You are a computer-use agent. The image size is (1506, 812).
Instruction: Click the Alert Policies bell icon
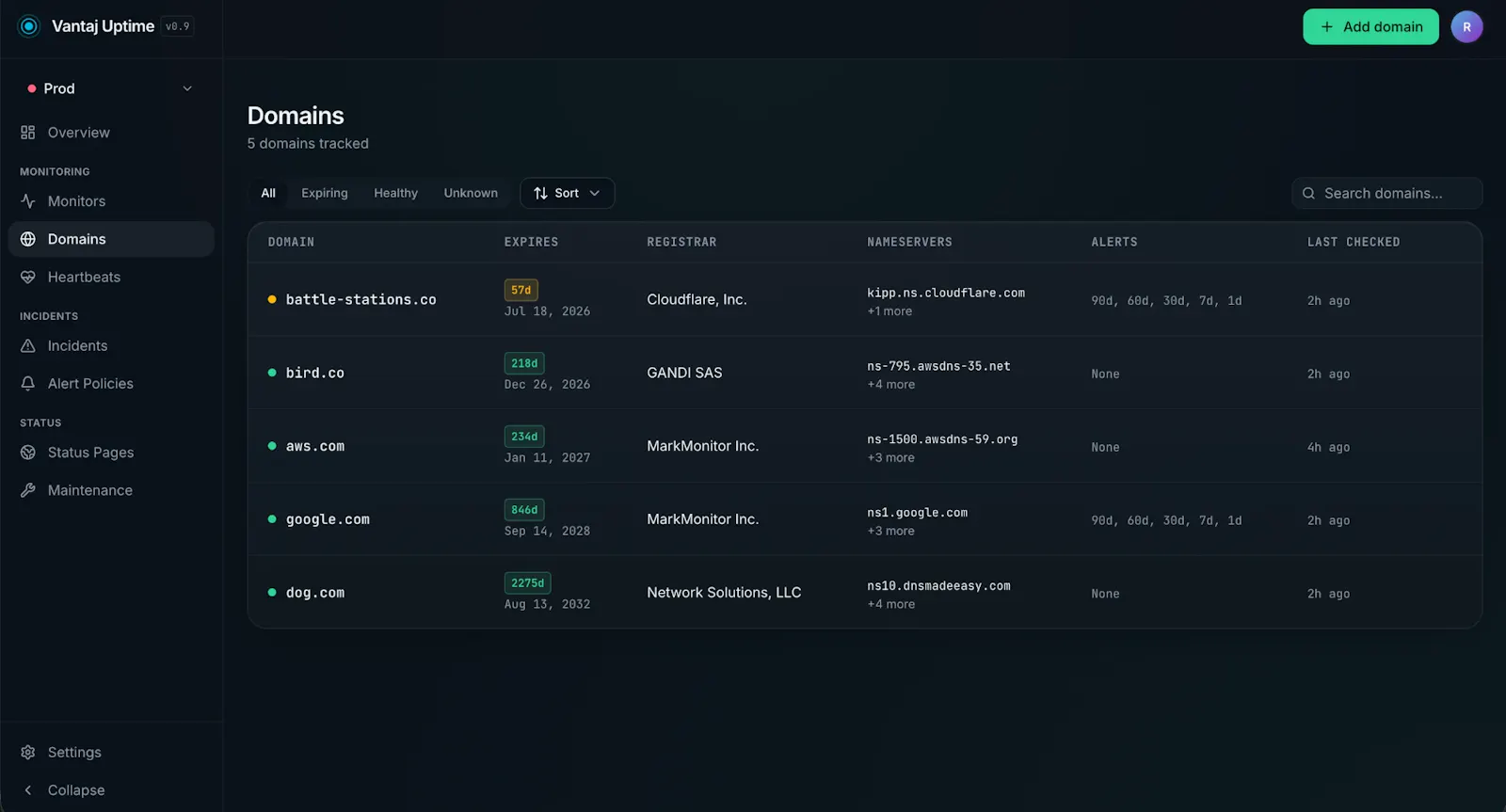[x=28, y=384]
